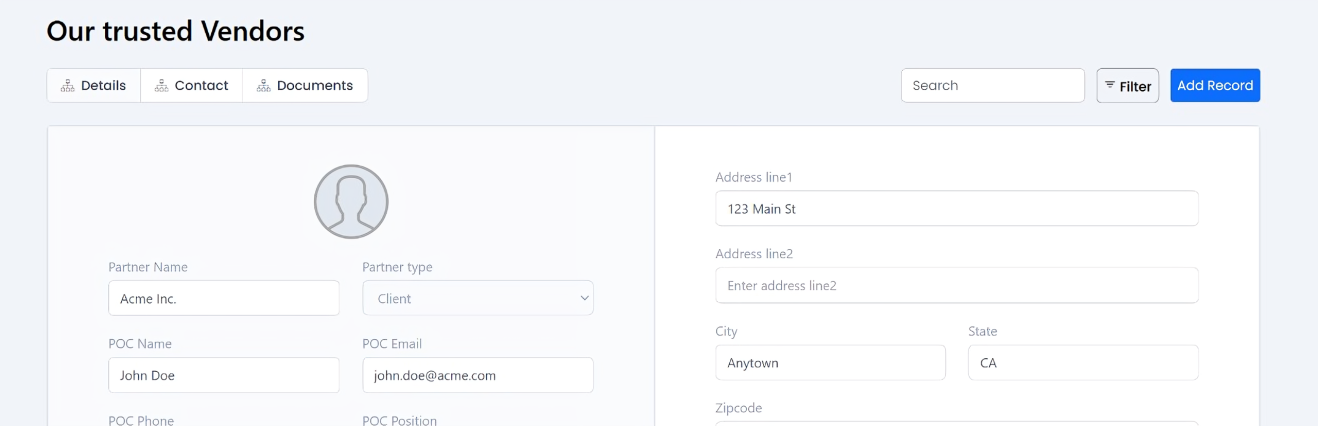Switch to the Details tab
Image resolution: width=1318 pixels, height=426 pixels.
(x=94, y=86)
